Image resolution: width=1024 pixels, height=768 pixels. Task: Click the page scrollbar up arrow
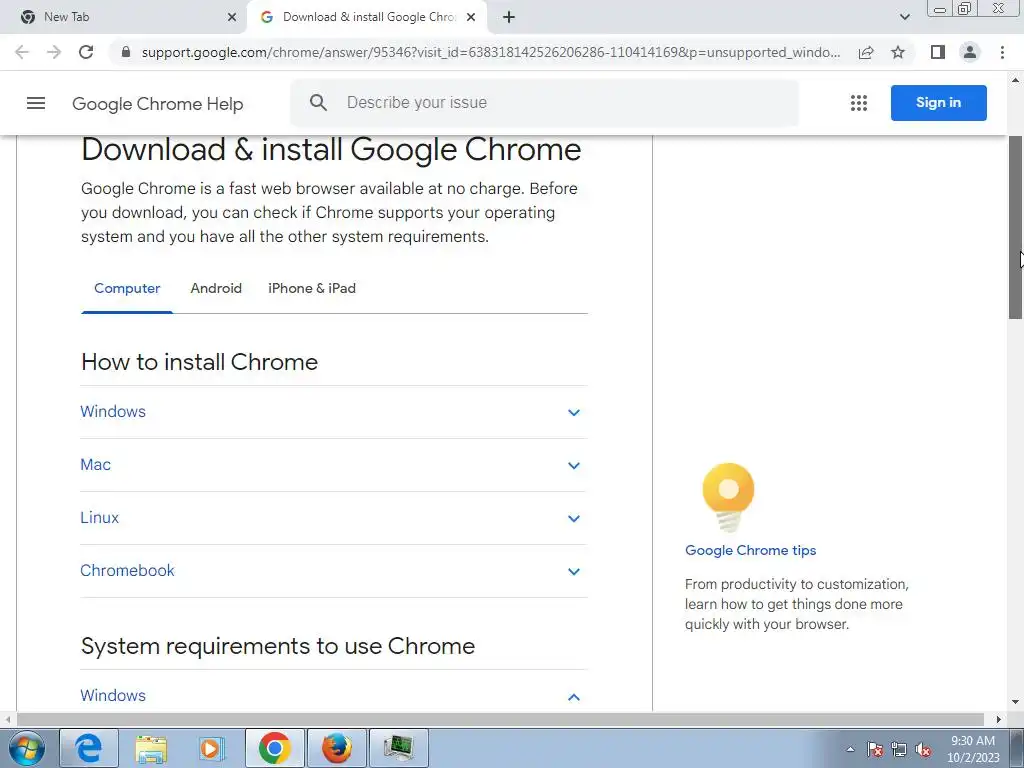(x=1016, y=80)
